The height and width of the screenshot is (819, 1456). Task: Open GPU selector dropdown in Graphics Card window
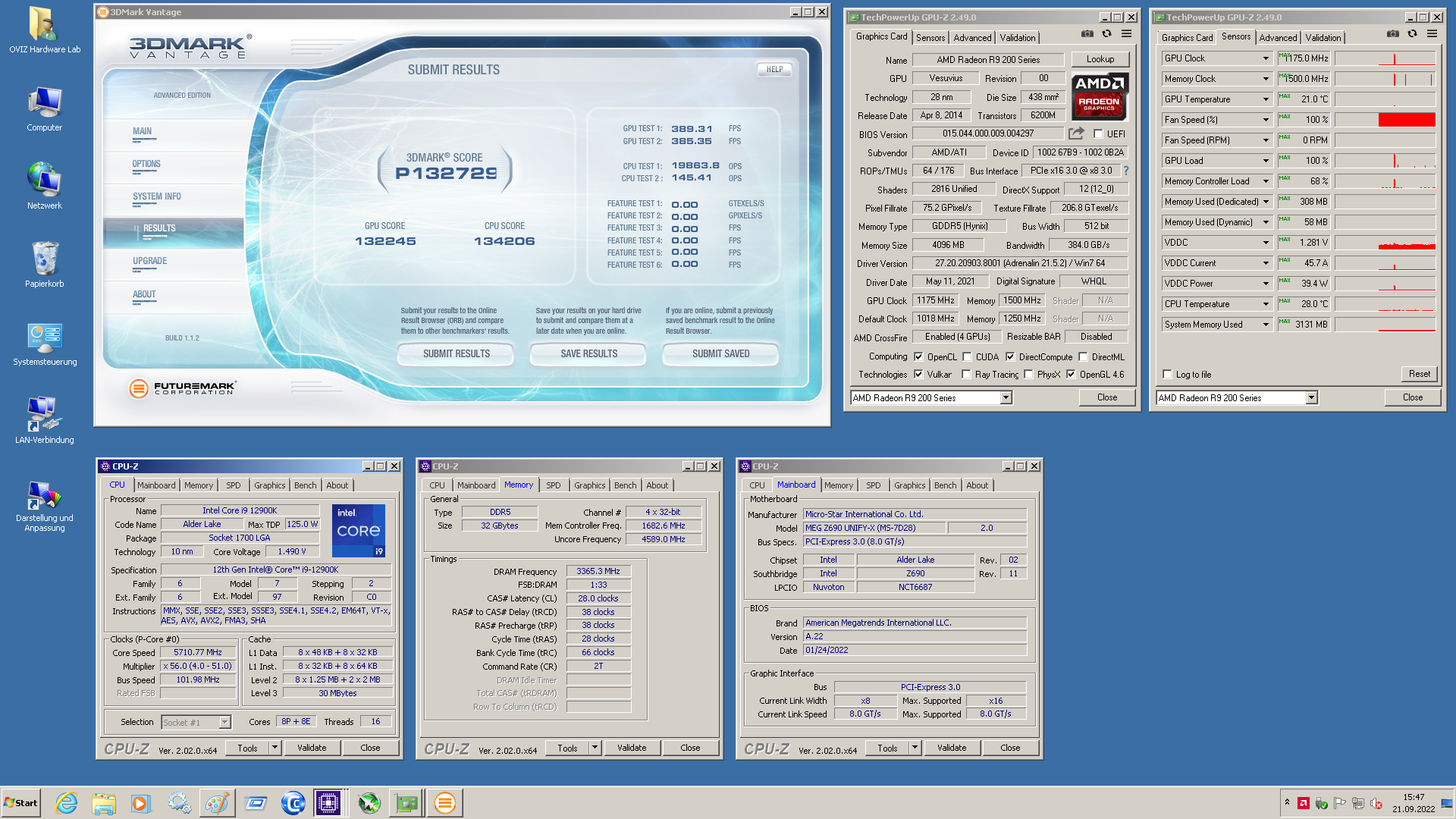pyautogui.click(x=1006, y=398)
